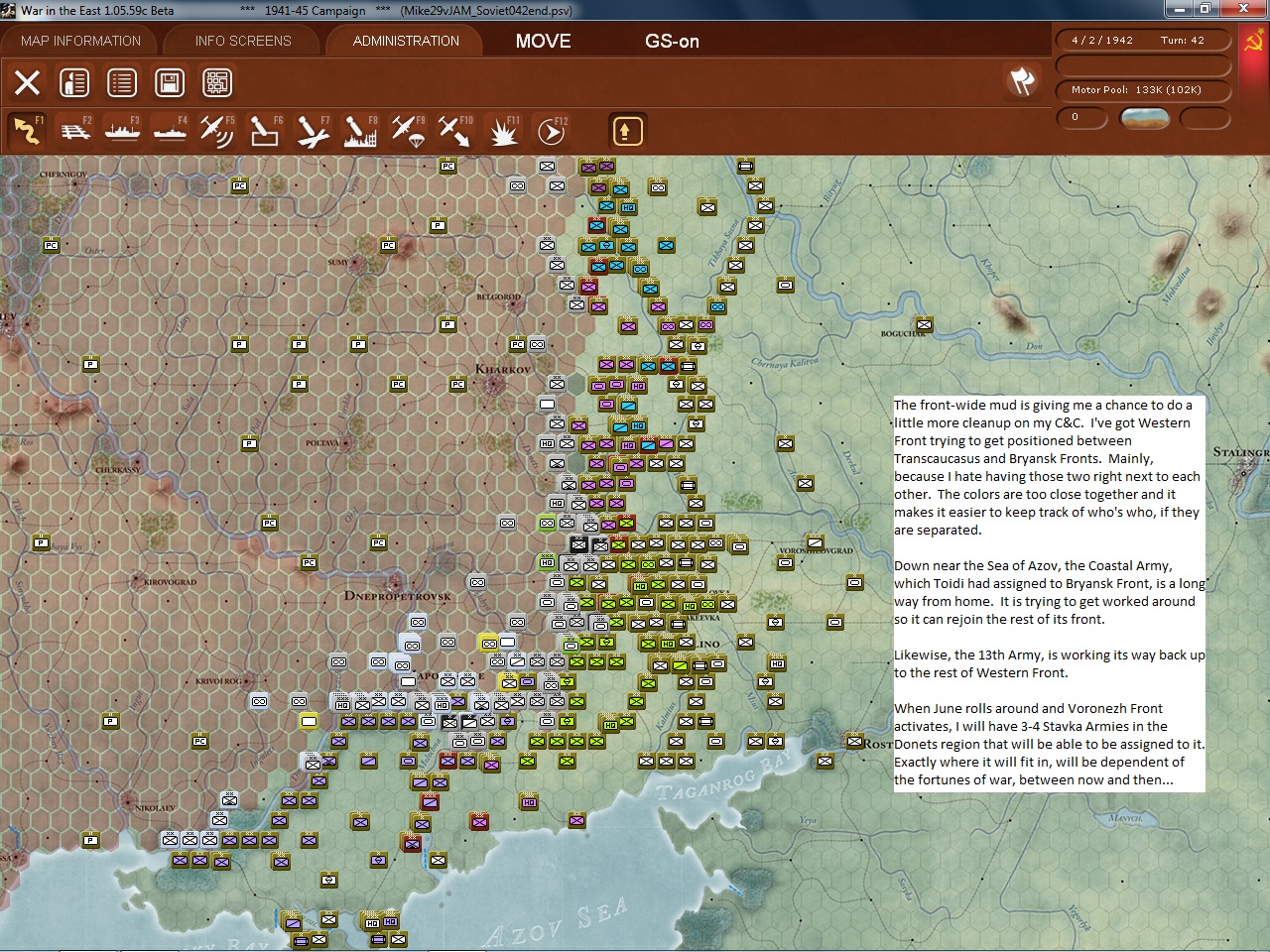
Task: Click the GS-on ground support indicator
Action: point(672,41)
